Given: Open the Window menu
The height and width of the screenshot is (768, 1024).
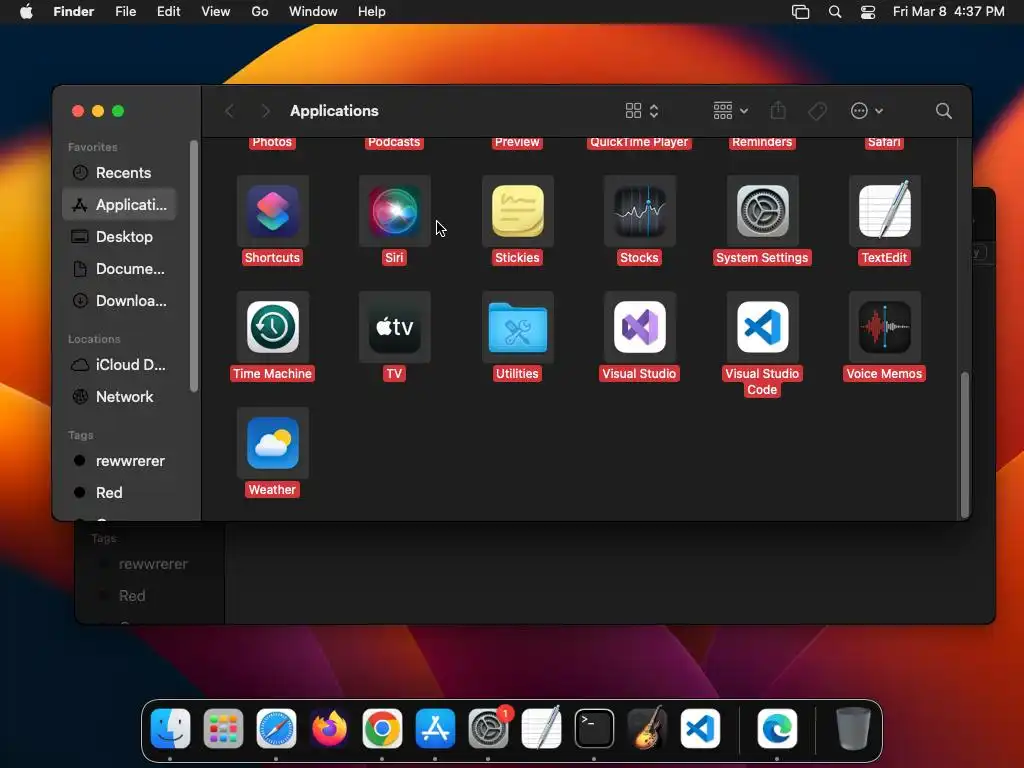Looking at the screenshot, I should [313, 12].
